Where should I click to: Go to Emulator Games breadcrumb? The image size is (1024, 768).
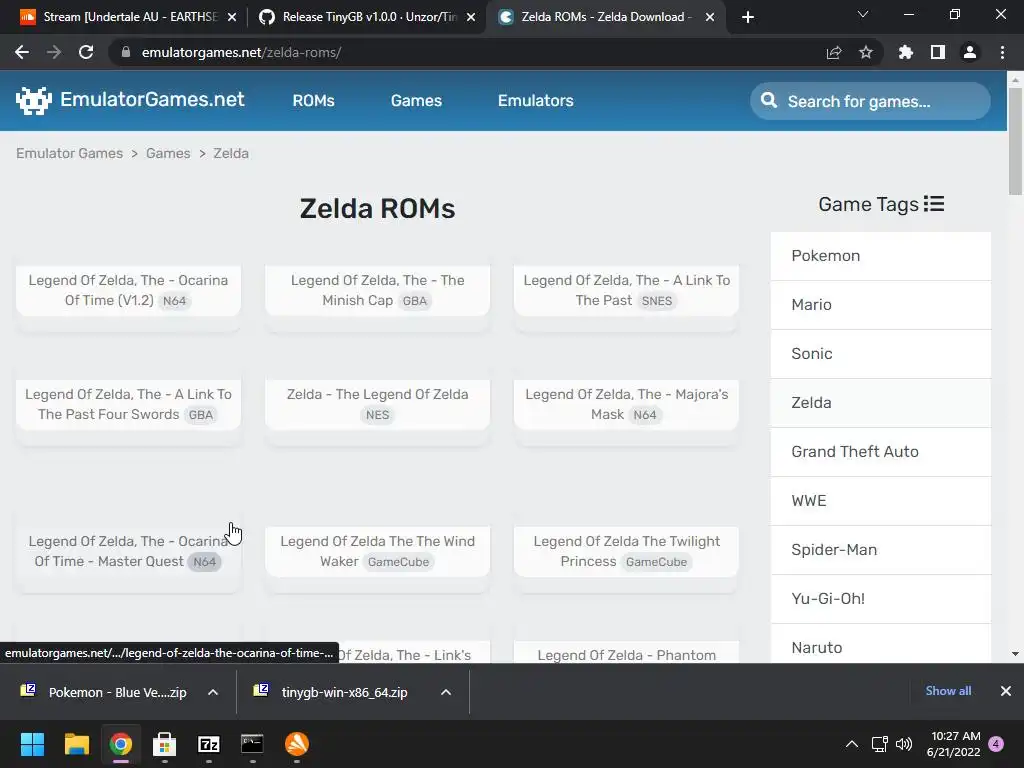69,153
